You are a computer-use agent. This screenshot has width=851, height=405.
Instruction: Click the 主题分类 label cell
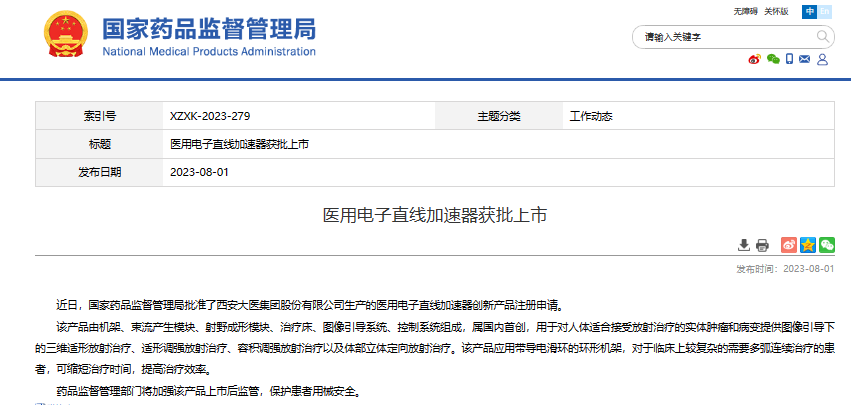[x=499, y=116]
